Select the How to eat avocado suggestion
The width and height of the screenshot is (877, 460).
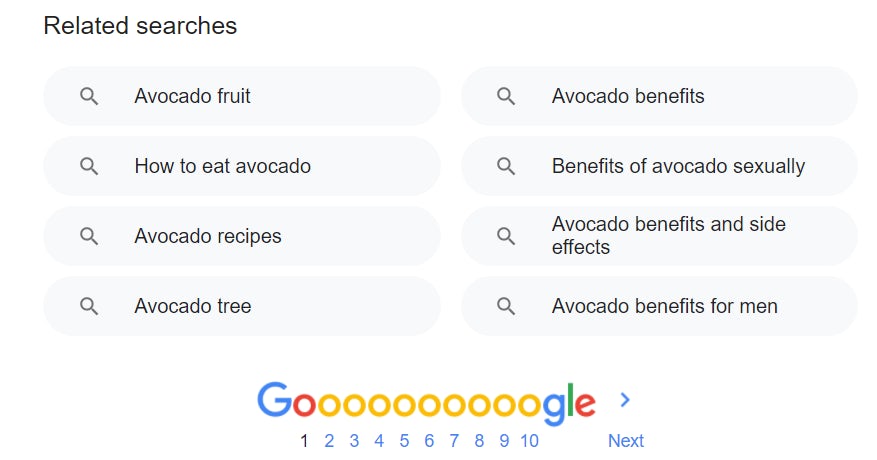pyautogui.click(x=223, y=167)
